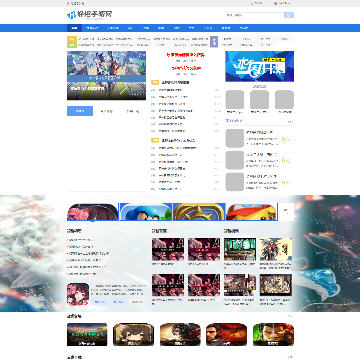Click the carousel indicator dots on the banner
This screenshot has width=360, height=360.
[x=136, y=94]
